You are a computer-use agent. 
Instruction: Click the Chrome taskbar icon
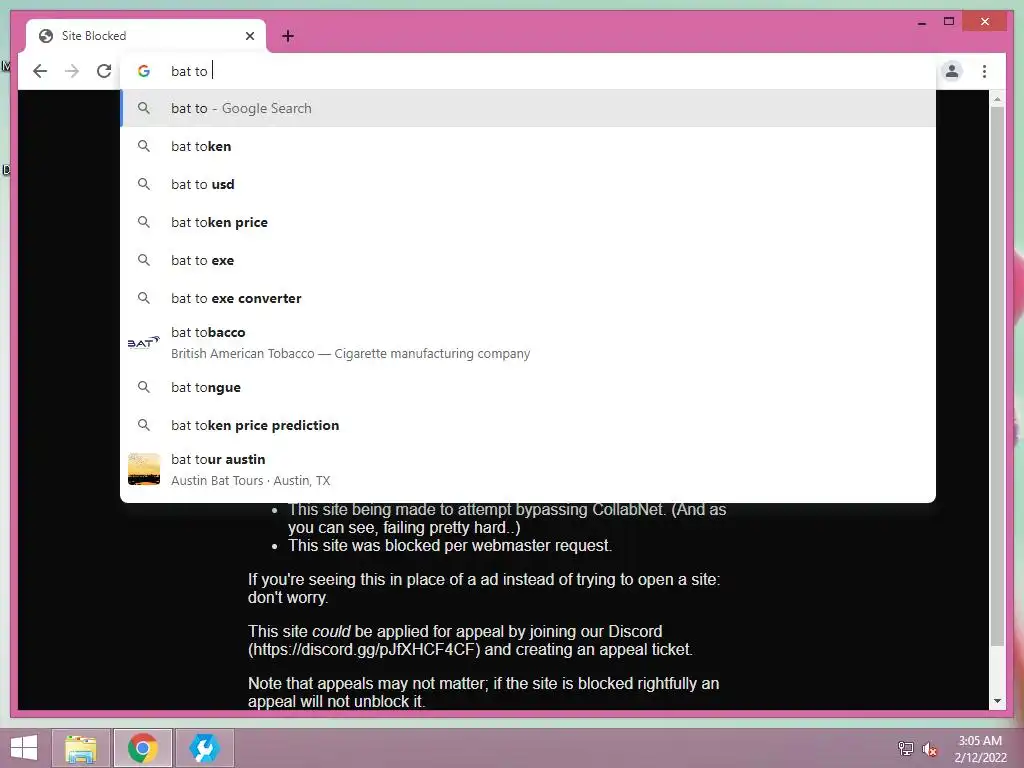pyautogui.click(x=143, y=748)
